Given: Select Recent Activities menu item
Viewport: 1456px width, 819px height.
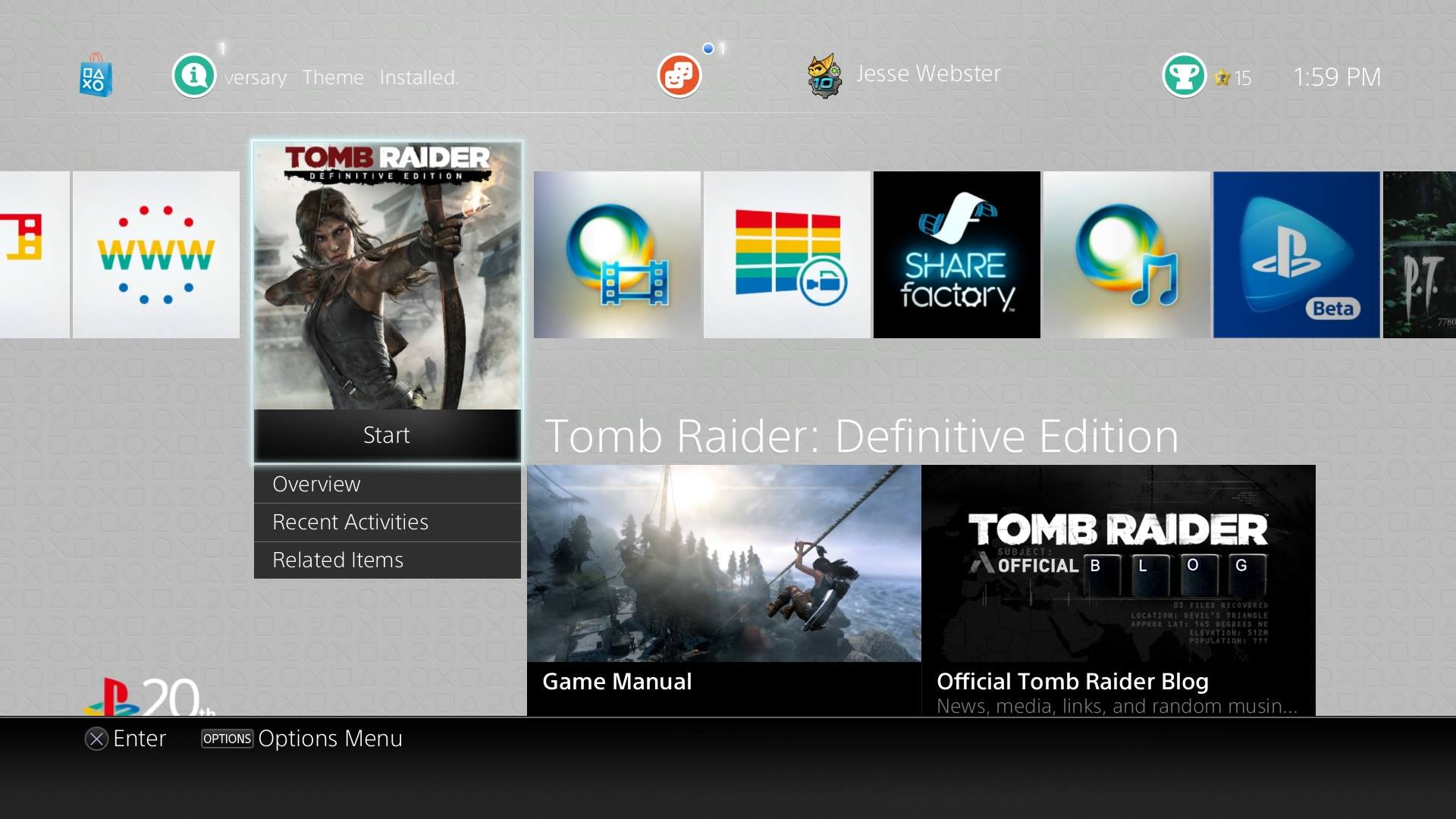Looking at the screenshot, I should pos(387,522).
